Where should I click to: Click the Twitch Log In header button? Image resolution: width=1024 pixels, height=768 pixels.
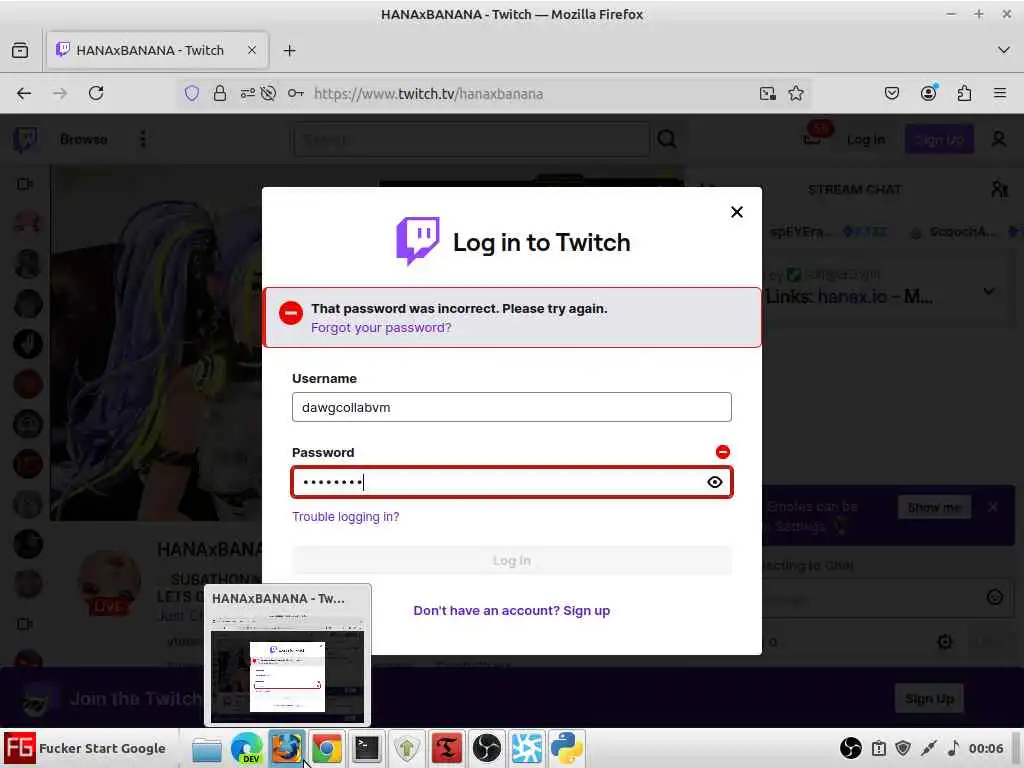pyautogui.click(x=866, y=139)
